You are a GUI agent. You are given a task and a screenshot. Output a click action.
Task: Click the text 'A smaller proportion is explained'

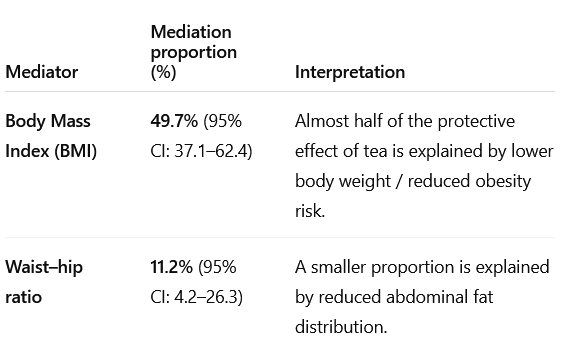[x=422, y=267]
